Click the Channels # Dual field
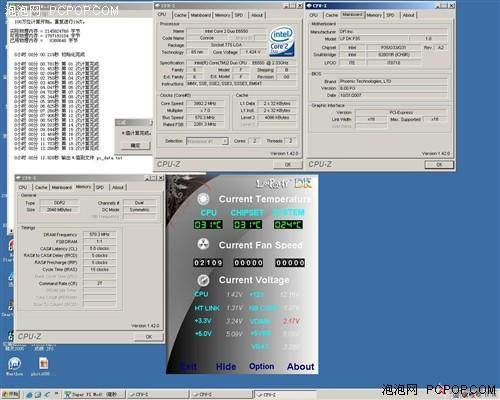The image size is (500, 400). click(139, 203)
